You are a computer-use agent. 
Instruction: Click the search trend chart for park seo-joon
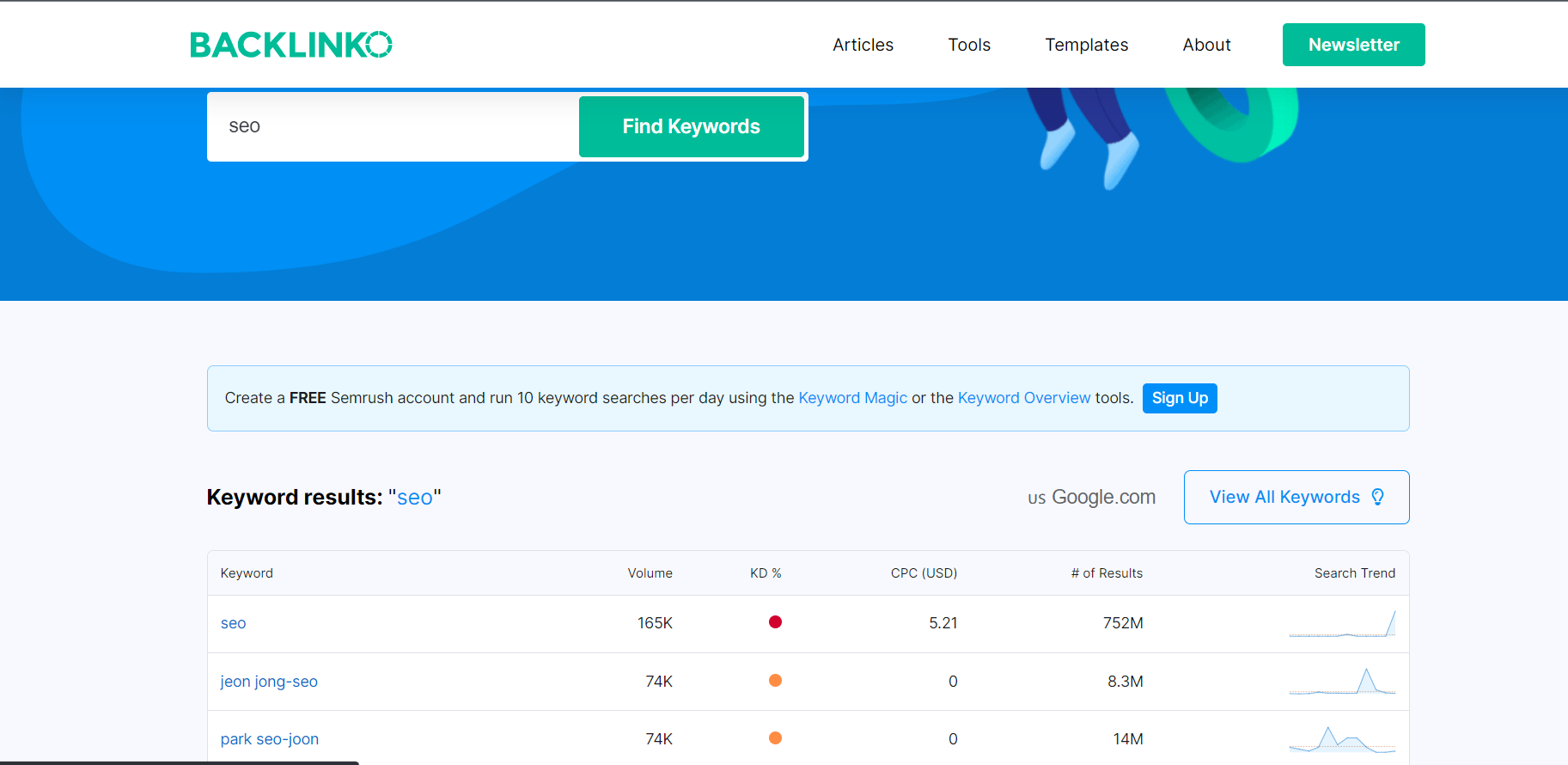[1342, 739]
